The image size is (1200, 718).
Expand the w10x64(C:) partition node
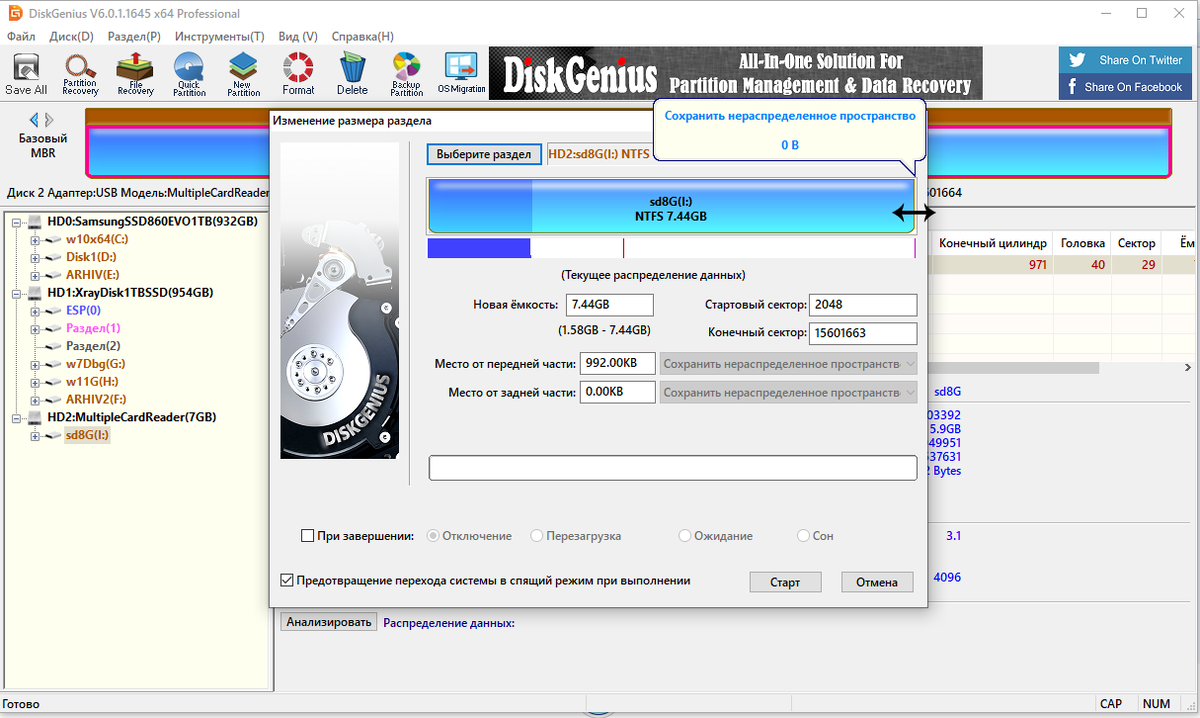point(35,239)
